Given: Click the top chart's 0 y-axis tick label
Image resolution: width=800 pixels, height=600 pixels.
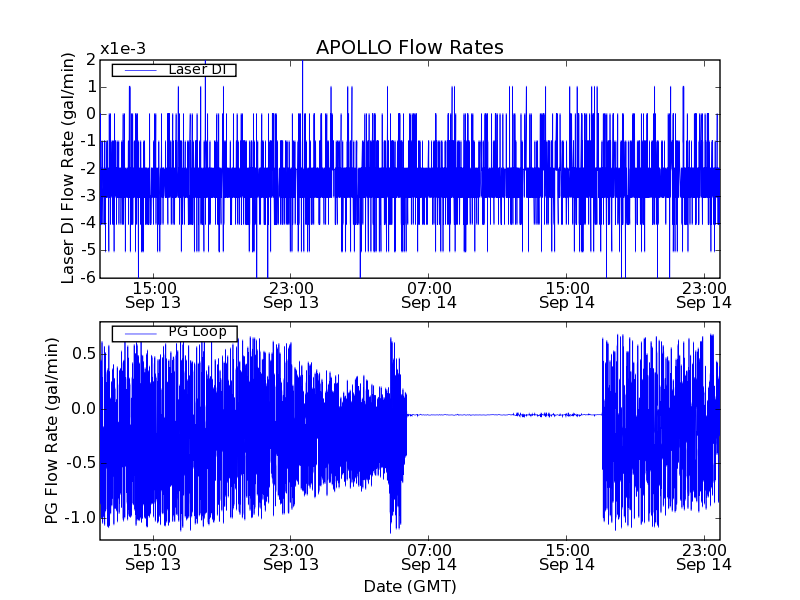Looking at the screenshot, I should point(91,114).
